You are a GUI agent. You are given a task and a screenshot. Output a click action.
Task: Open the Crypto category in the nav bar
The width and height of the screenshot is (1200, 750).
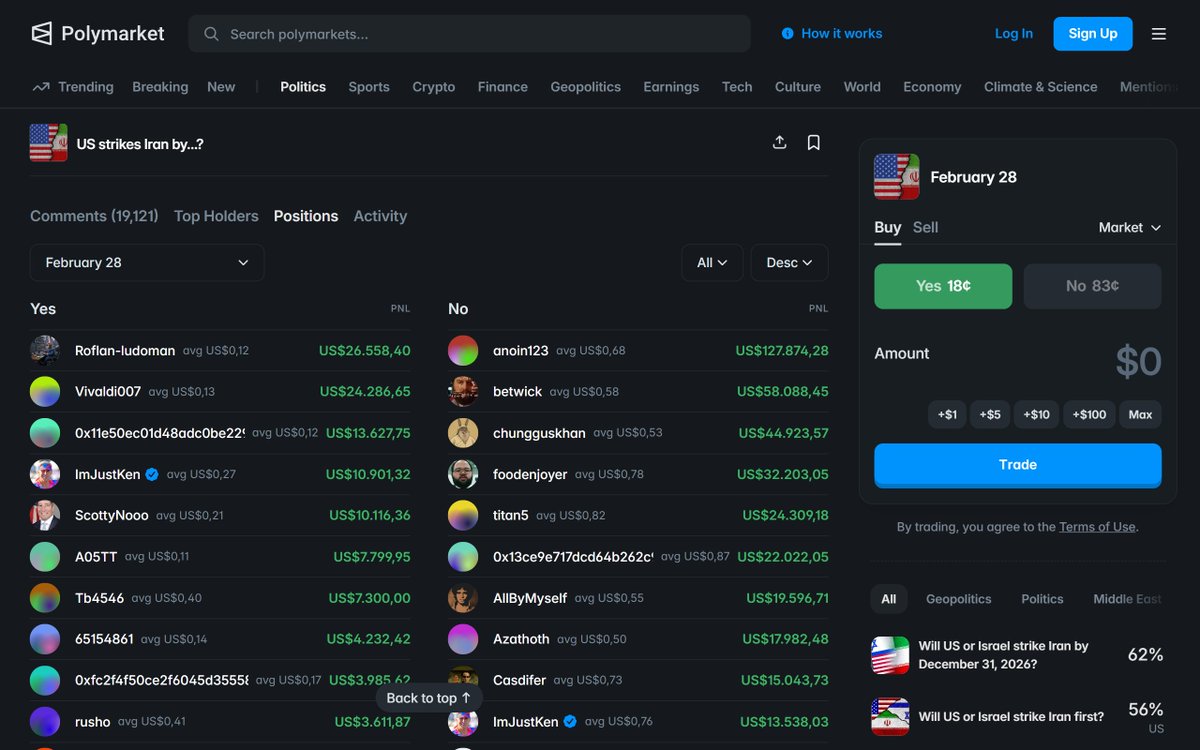(433, 87)
